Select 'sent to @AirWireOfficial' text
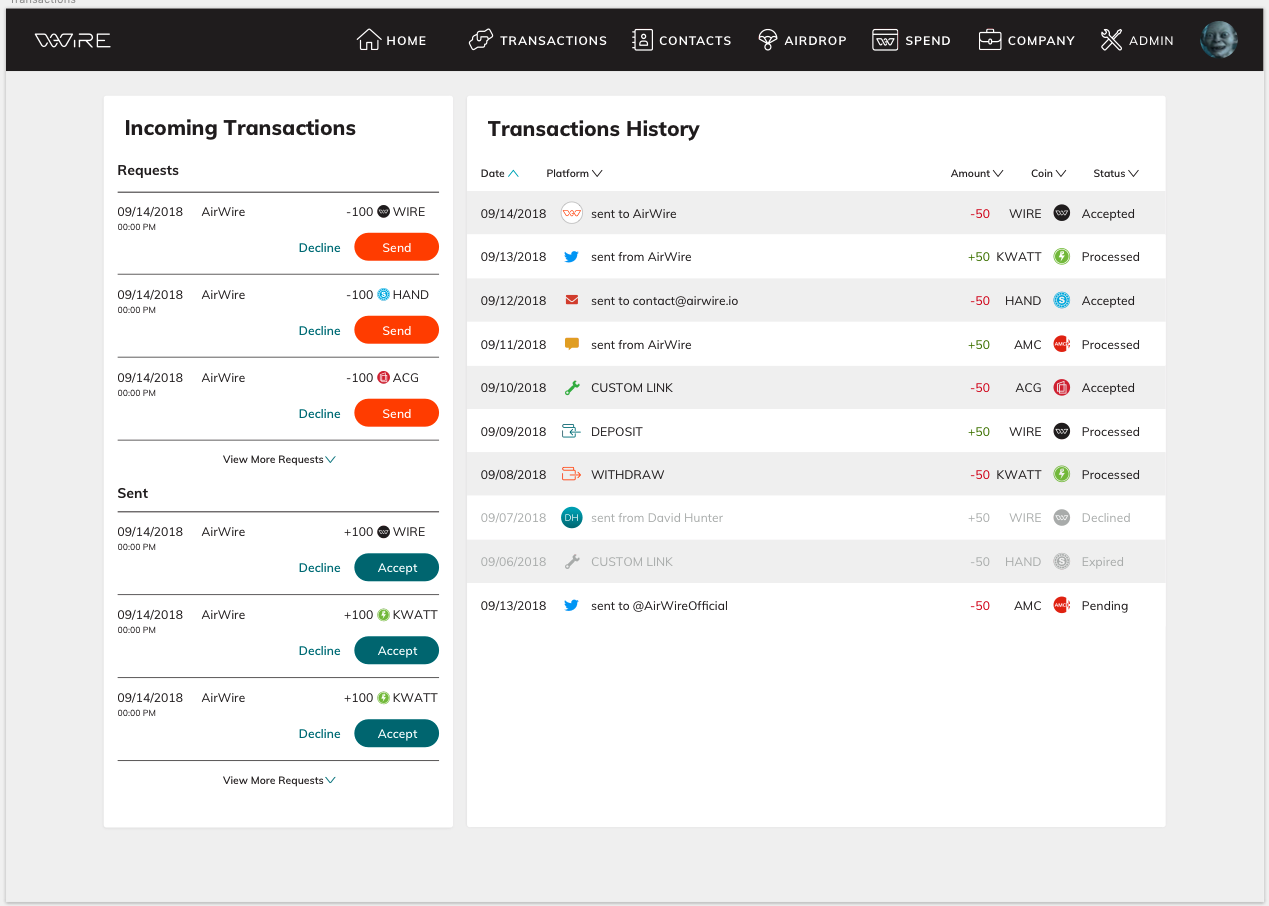This screenshot has width=1269, height=906. pos(659,606)
